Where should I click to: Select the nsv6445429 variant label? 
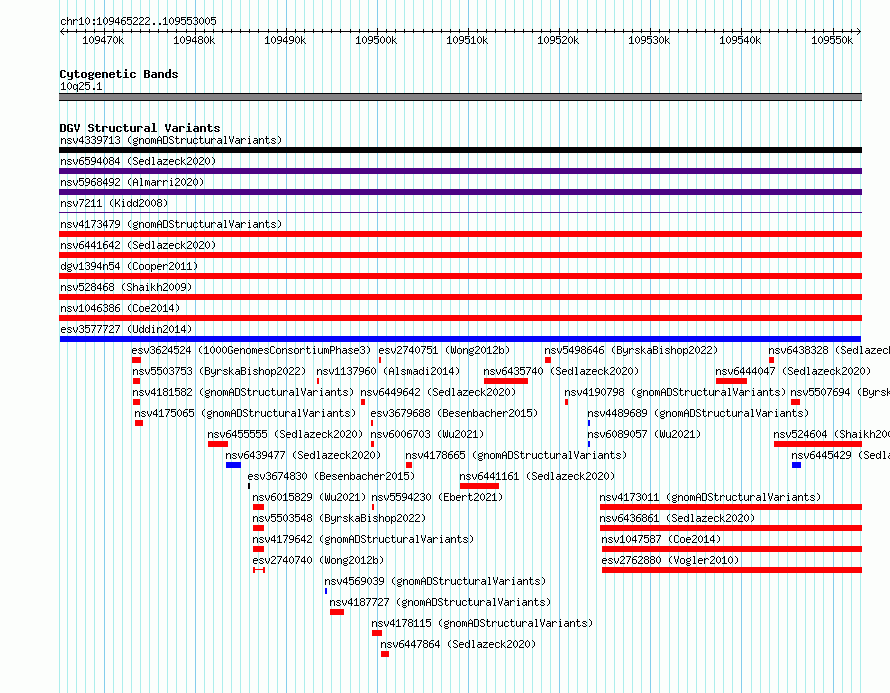pyautogui.click(x=841, y=455)
